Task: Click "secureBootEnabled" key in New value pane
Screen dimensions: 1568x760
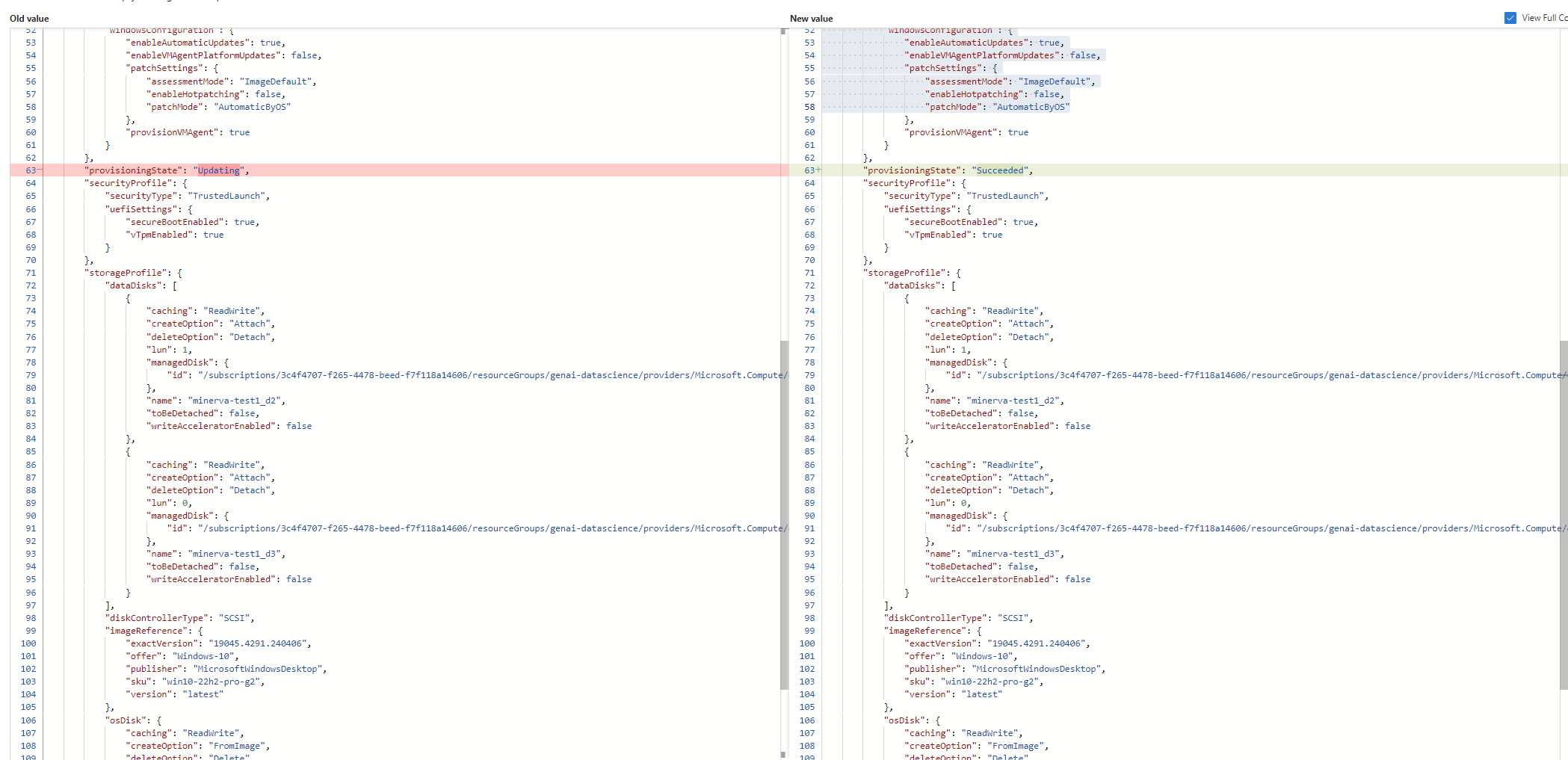Action: pos(953,222)
